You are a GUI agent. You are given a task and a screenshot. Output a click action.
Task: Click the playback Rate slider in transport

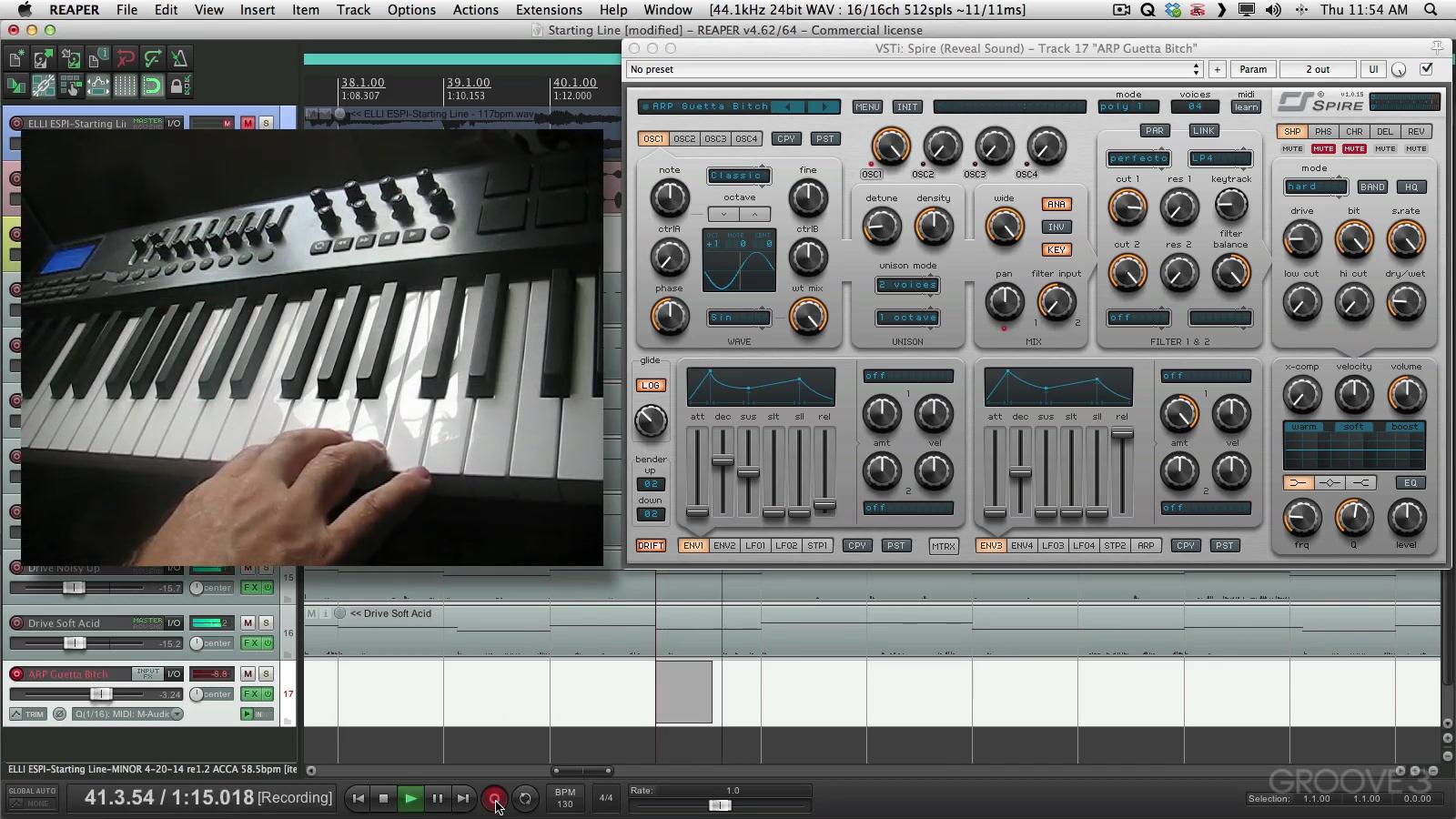point(720,805)
